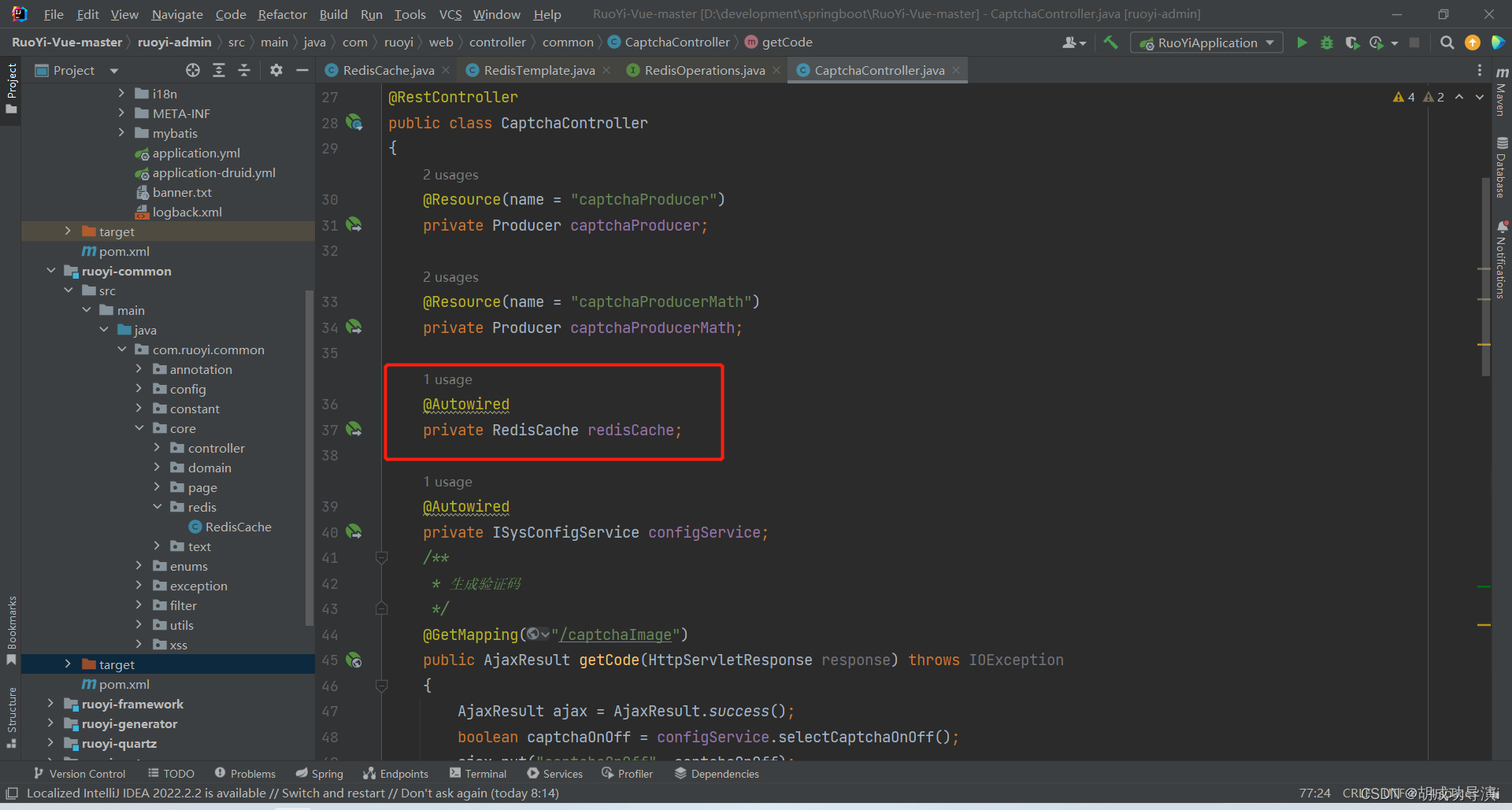Open the Navigate menu
This screenshot has height=810, width=1512.
coord(176,14)
